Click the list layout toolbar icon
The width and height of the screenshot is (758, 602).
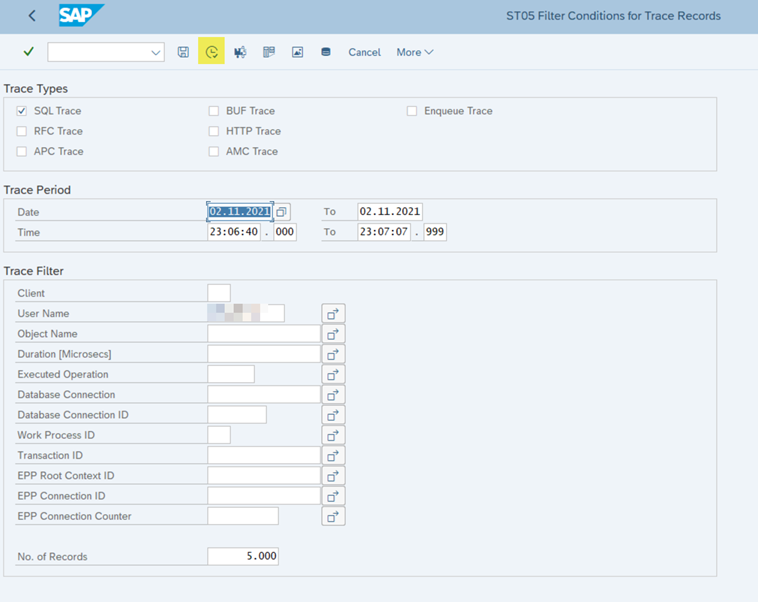coord(269,52)
